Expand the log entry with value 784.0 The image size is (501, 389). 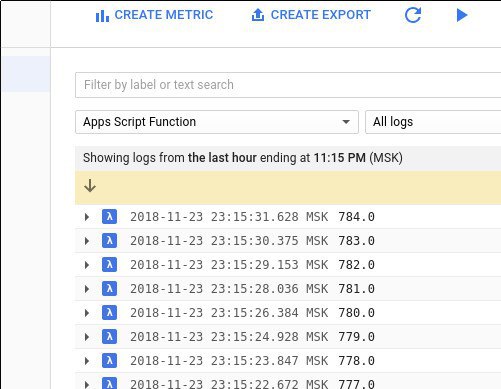click(x=87, y=217)
